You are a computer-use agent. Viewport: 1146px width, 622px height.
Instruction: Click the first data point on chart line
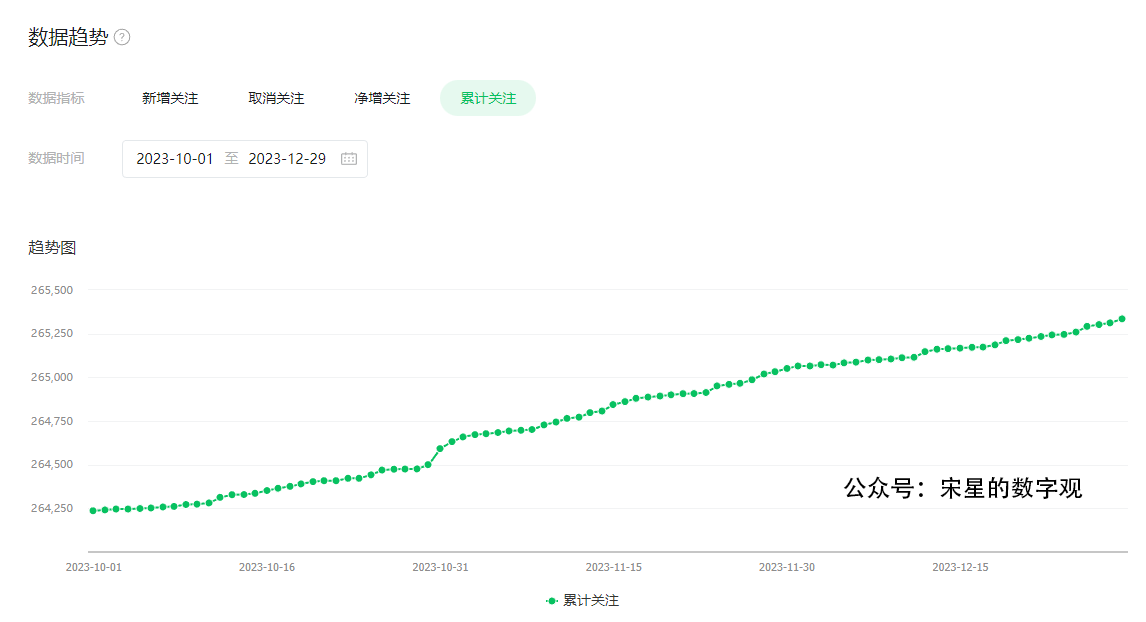tap(93, 511)
